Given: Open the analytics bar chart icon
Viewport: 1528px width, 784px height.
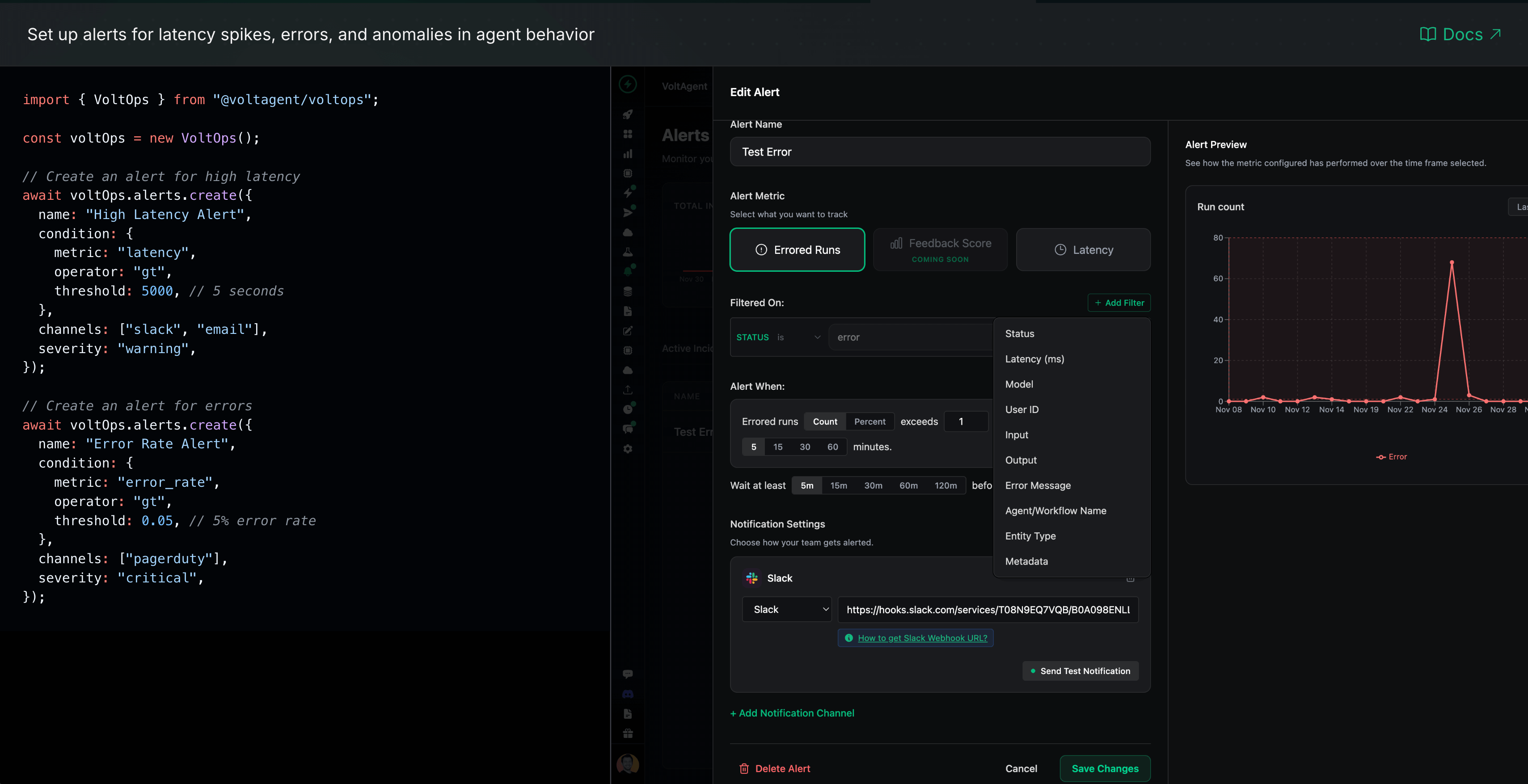Looking at the screenshot, I should coord(628,154).
